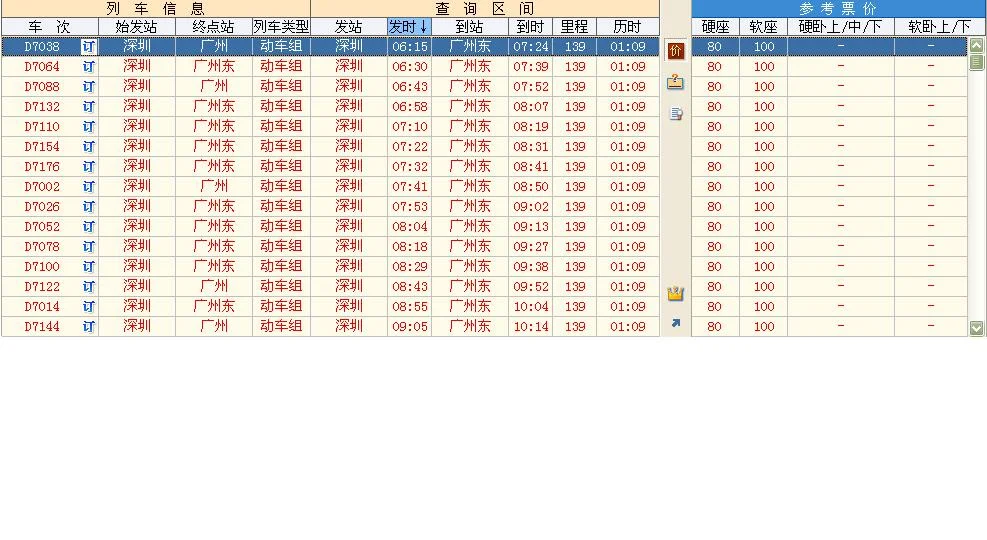Click the 订 booking icon for train D7014
This screenshot has height=540, width=987.
[x=88, y=307]
